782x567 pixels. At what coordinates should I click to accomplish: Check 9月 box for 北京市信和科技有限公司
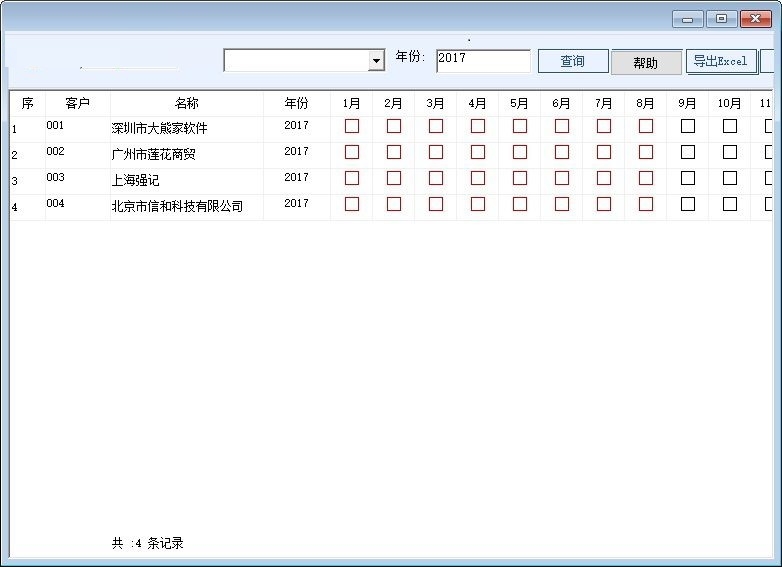click(688, 204)
